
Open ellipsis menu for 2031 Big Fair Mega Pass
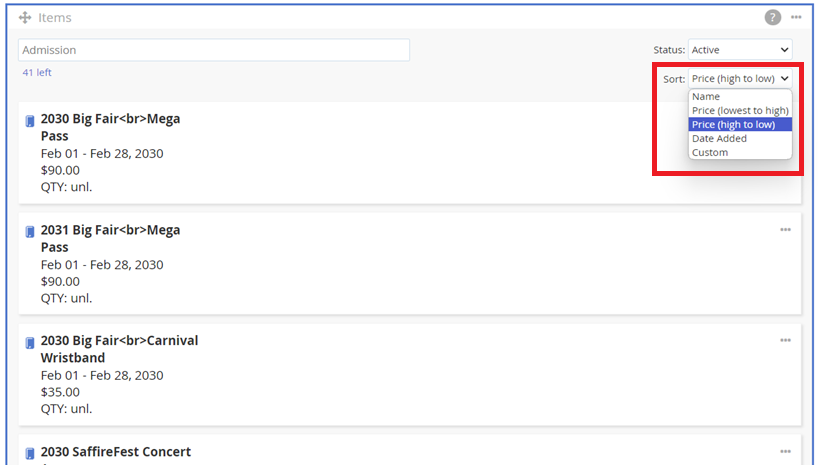coord(785,230)
